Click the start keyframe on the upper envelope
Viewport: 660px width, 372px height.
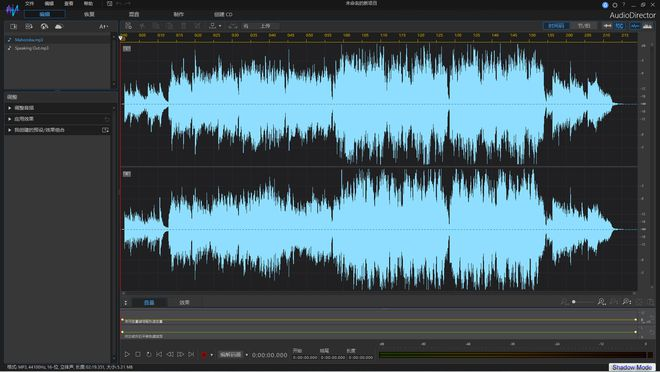click(x=122, y=319)
